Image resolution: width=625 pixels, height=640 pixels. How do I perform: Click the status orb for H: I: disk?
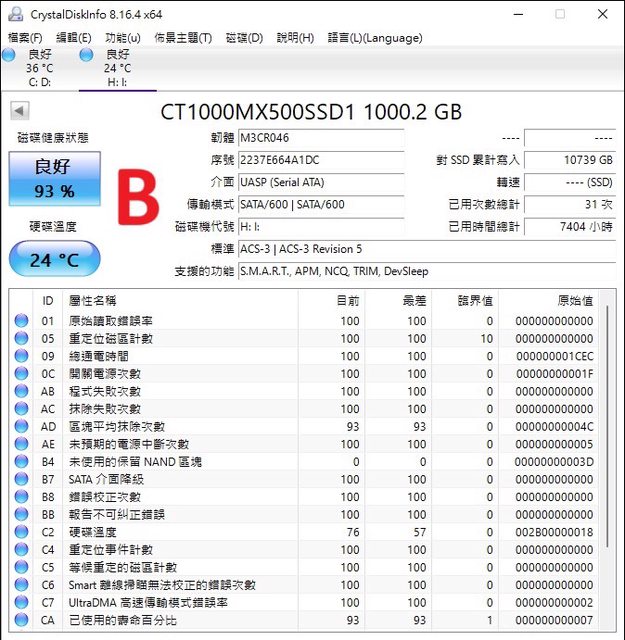point(86,55)
